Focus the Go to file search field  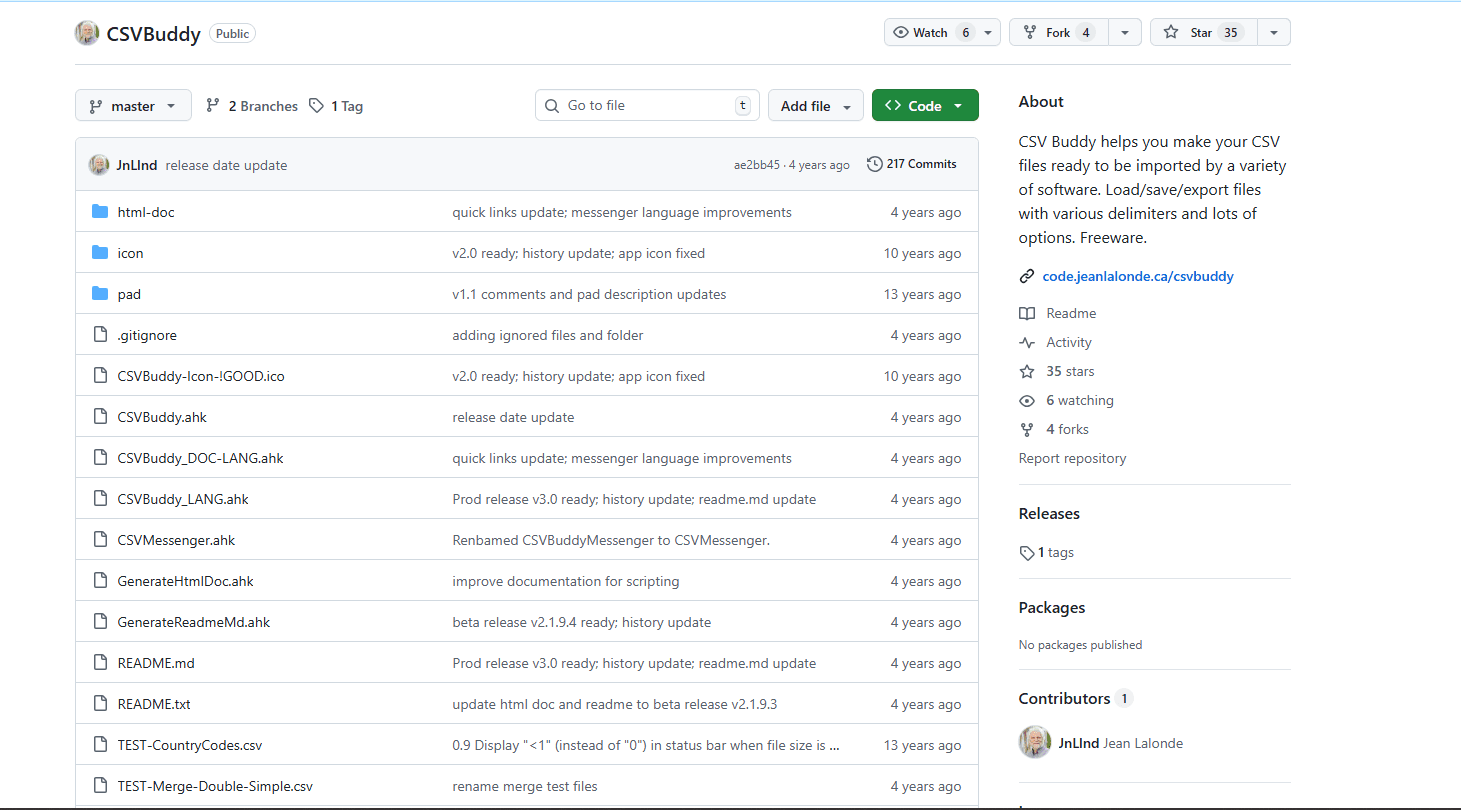(x=647, y=106)
